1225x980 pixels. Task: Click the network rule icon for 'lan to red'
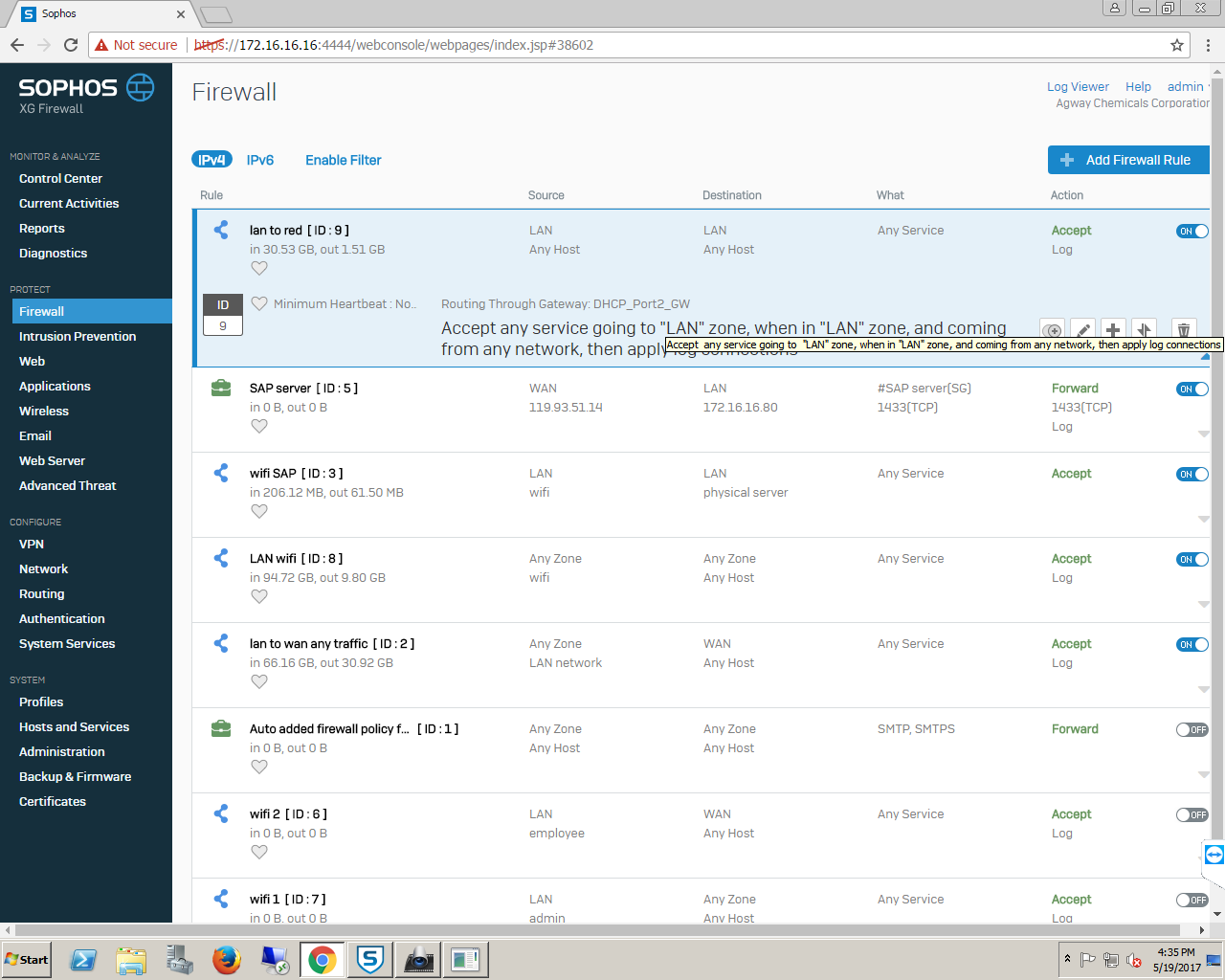click(x=221, y=230)
